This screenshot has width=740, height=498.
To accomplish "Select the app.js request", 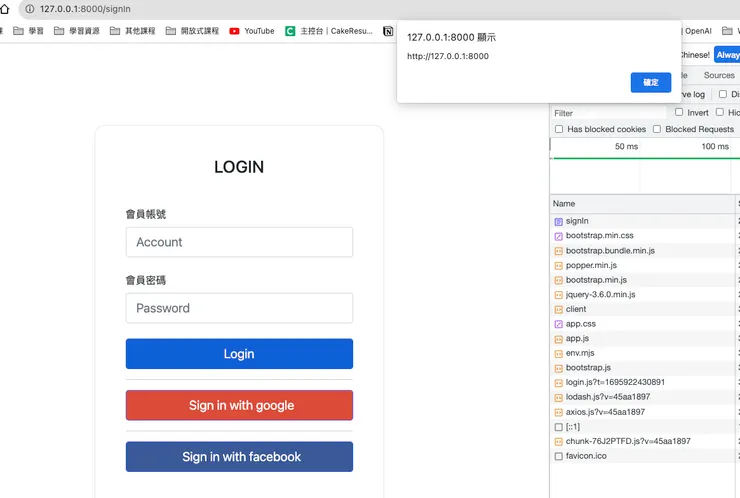I will coord(642,338).
